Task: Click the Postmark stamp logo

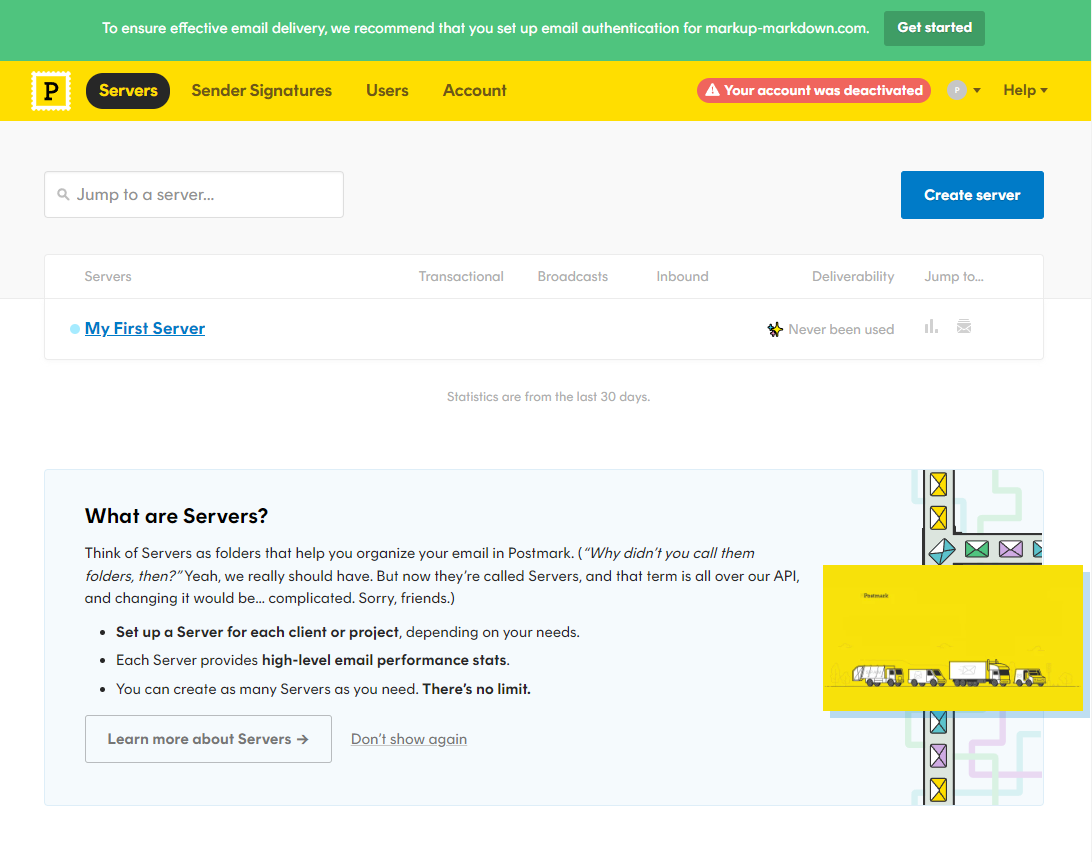Action: [x=50, y=90]
